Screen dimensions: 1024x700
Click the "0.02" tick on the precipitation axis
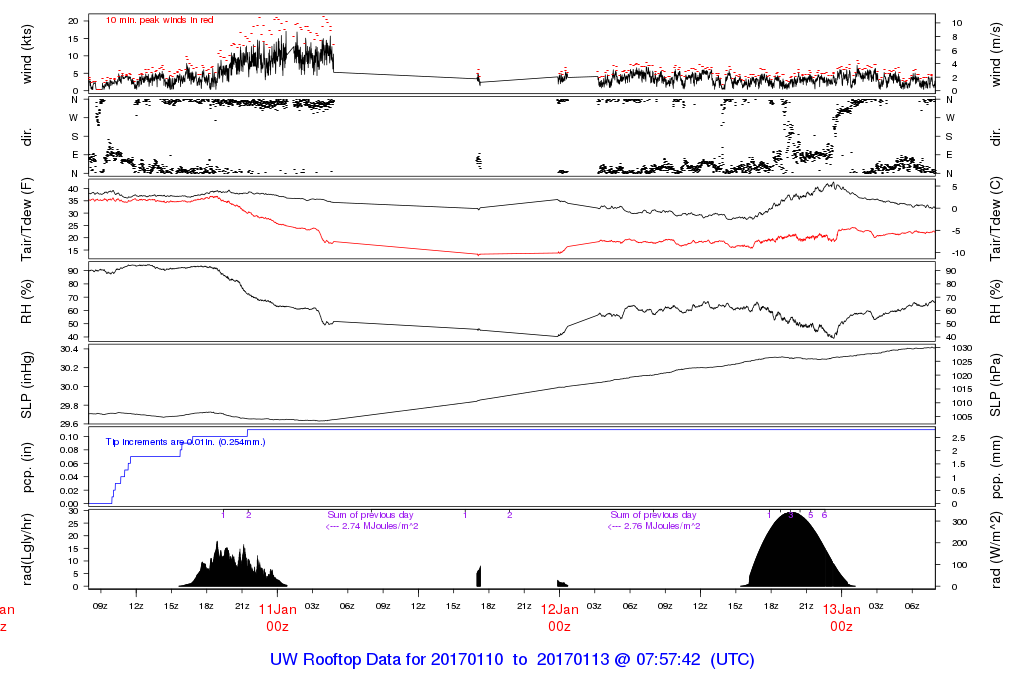click(x=69, y=491)
